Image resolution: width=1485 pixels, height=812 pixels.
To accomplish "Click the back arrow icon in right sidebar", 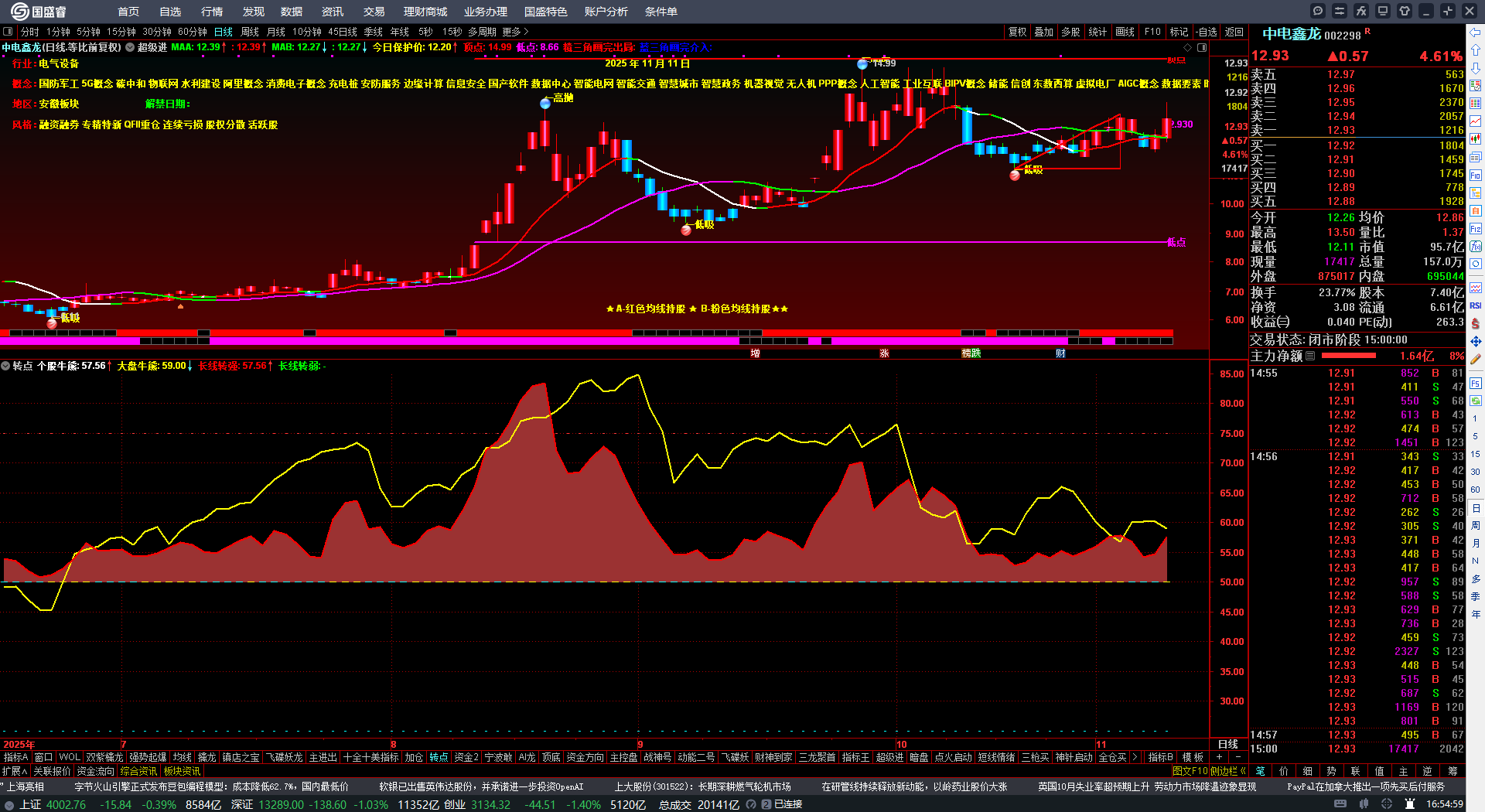I will [x=1476, y=32].
